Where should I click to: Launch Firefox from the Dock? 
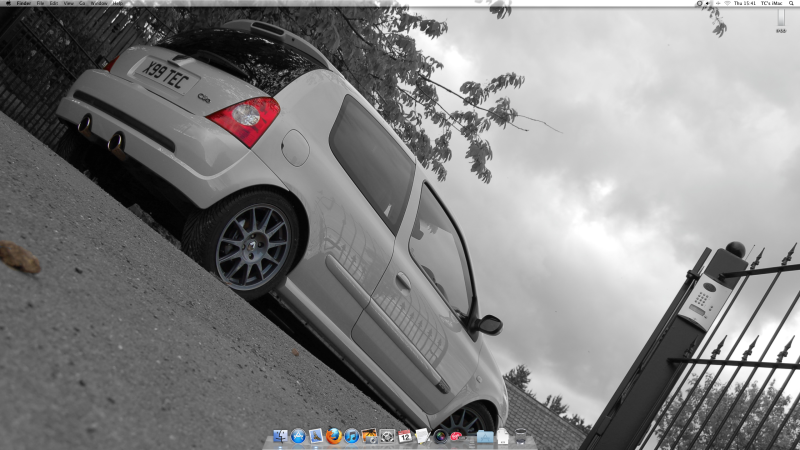click(x=334, y=436)
